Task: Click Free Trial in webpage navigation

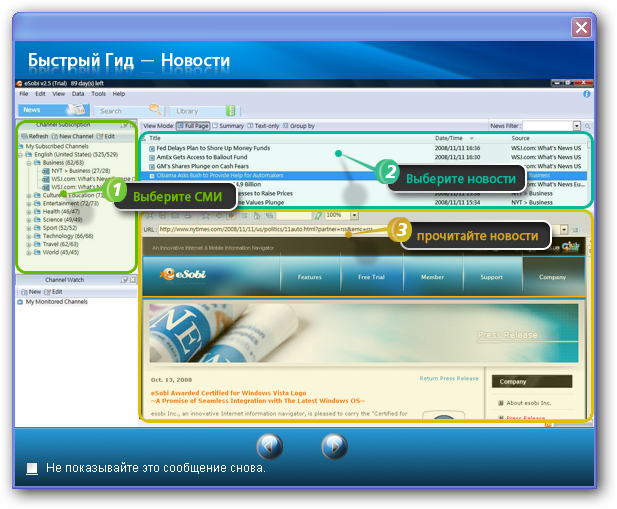Action: click(x=371, y=277)
